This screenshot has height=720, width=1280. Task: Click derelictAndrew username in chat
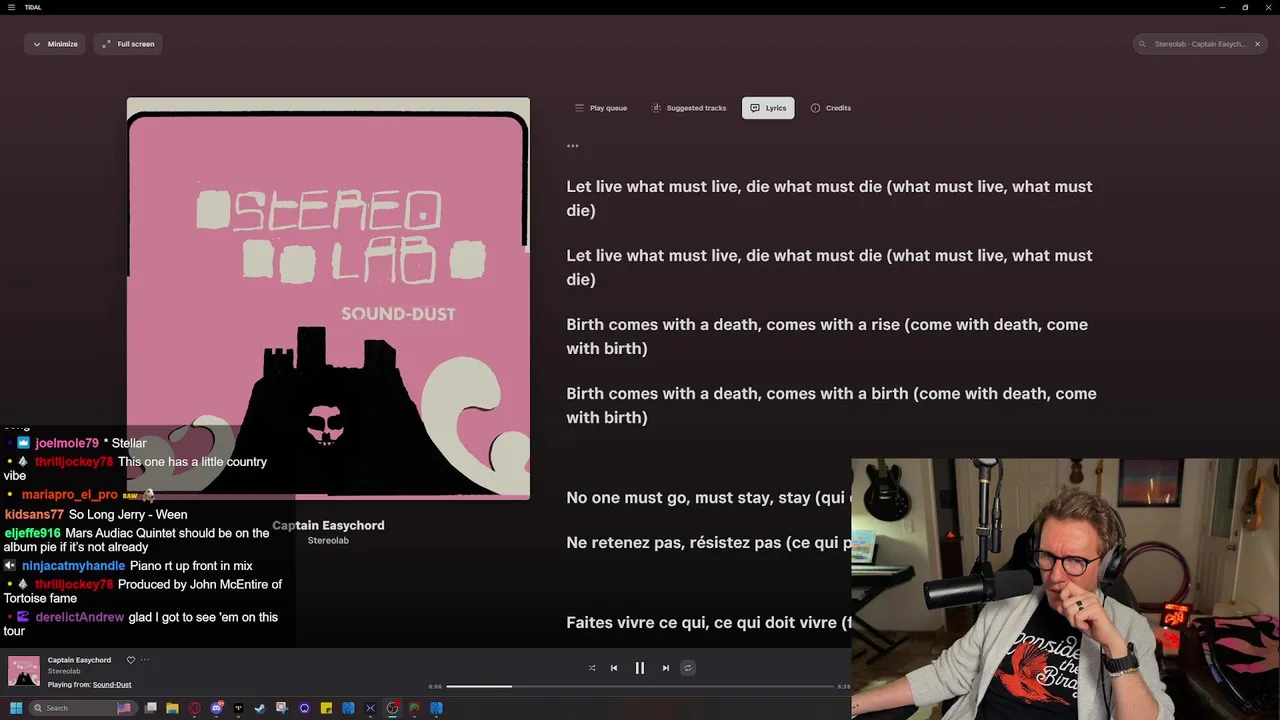point(80,617)
